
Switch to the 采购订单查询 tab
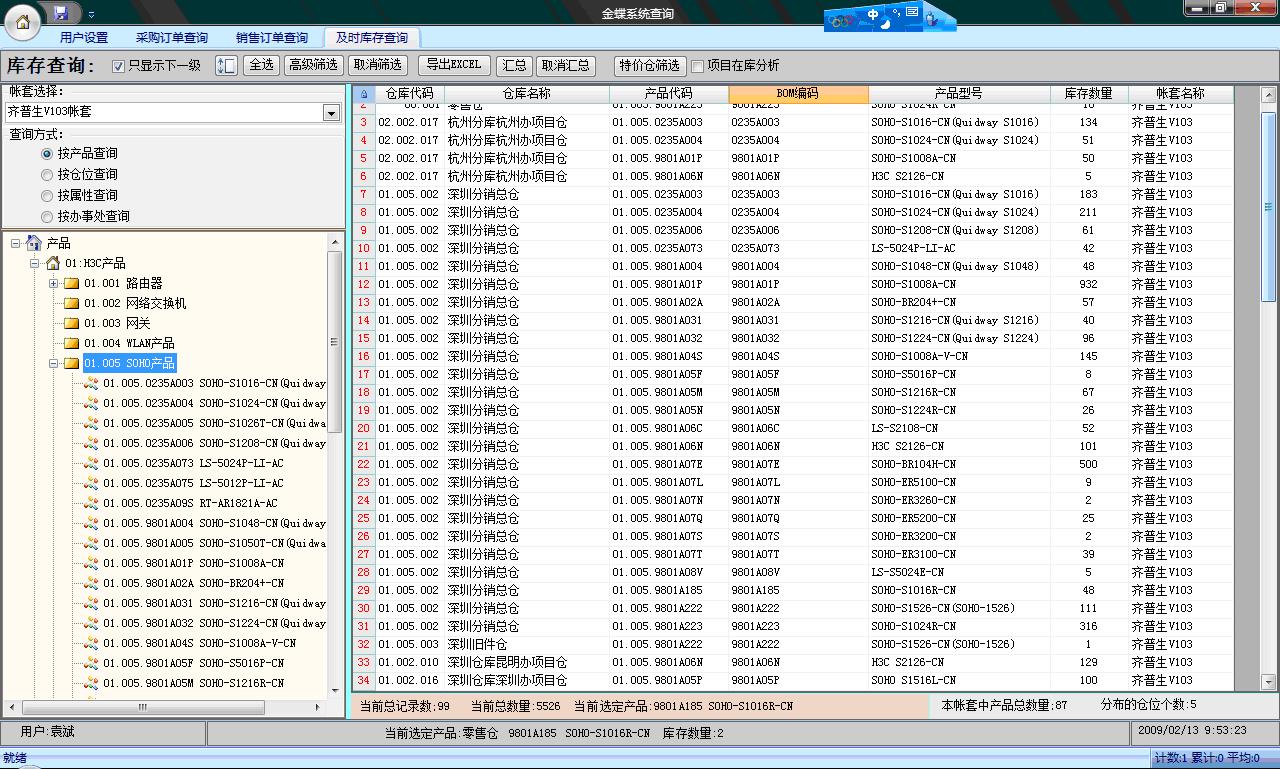pos(172,38)
